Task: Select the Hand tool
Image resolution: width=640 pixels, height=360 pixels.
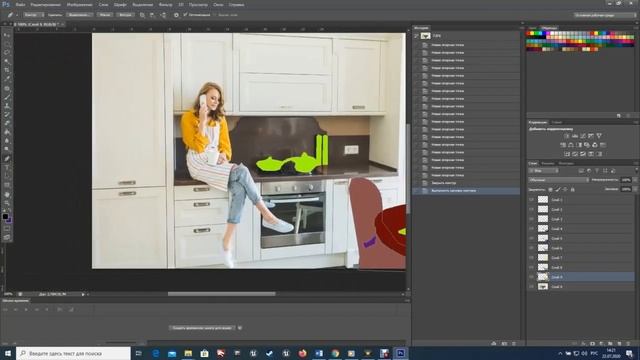Action: pyautogui.click(x=7, y=194)
